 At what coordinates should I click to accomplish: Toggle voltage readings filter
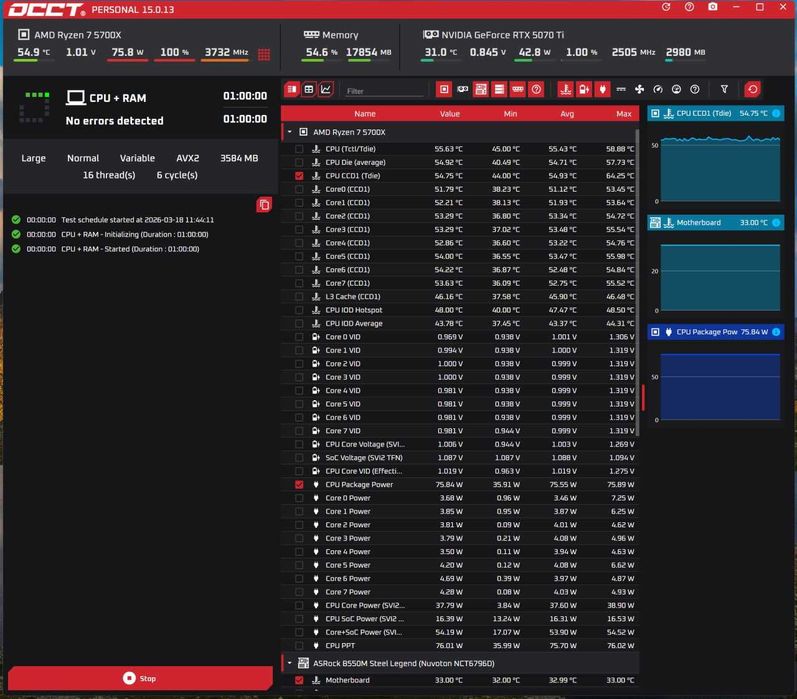click(584, 89)
